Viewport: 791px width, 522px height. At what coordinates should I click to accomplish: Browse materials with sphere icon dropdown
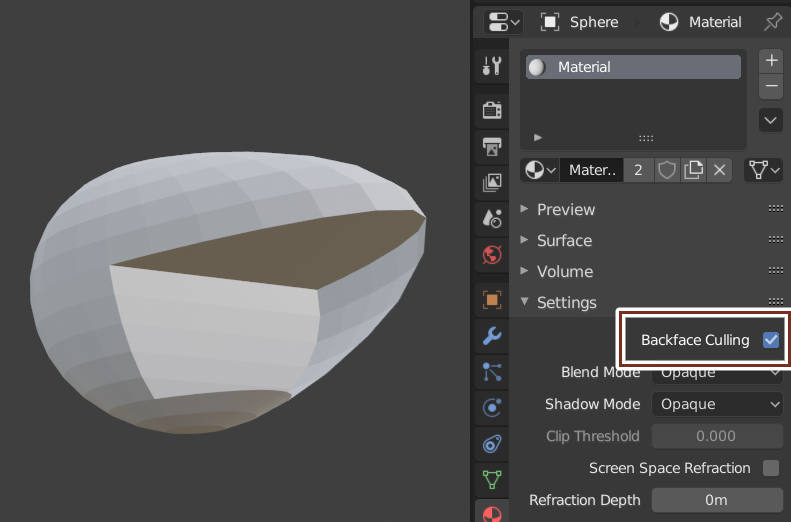pos(540,170)
